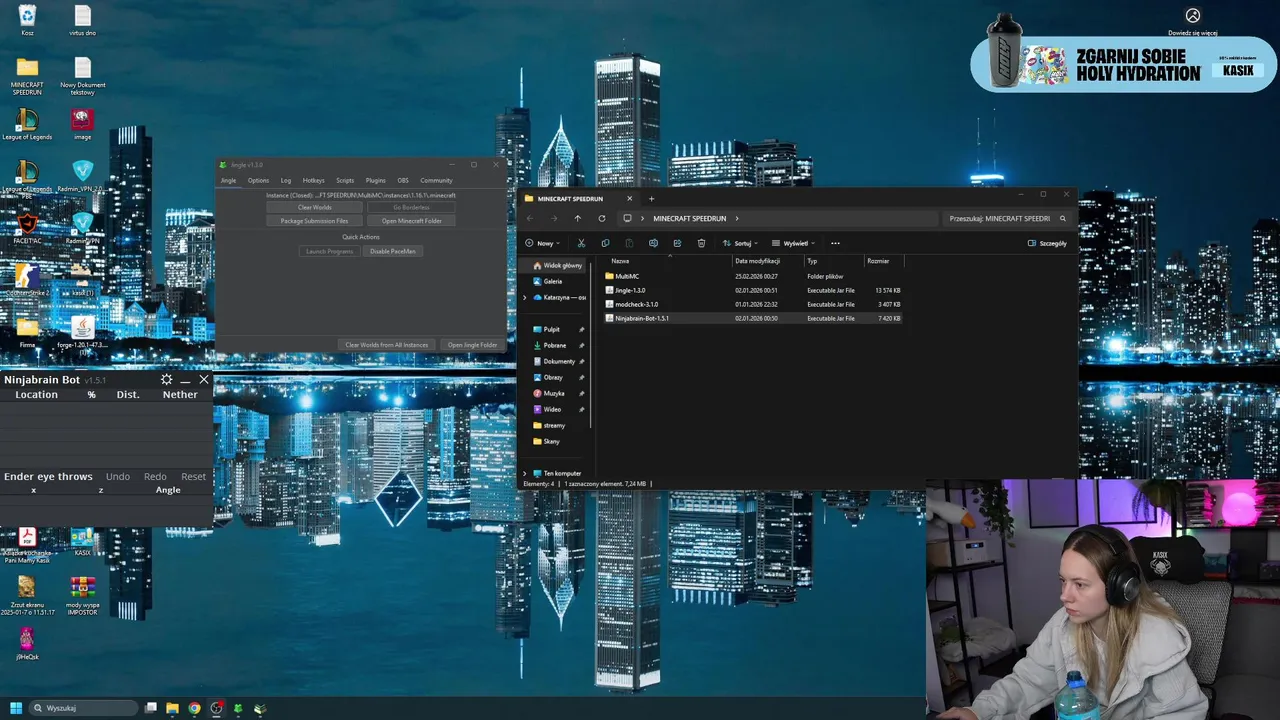The image size is (1280, 720).
Task: Click Delete trash icon in Explorer
Action: pos(701,243)
